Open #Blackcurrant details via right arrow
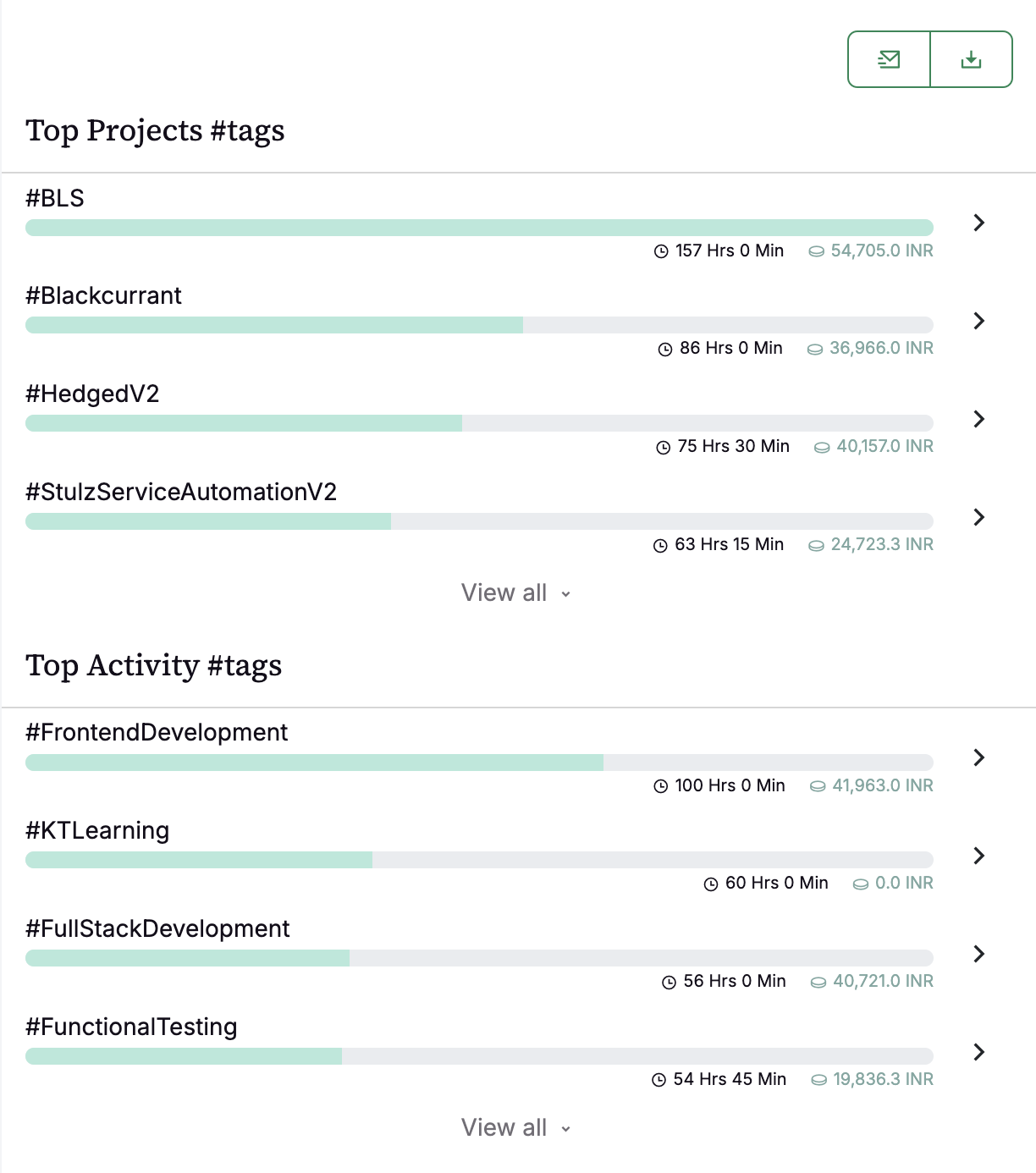Viewport: 1036px width, 1173px height. (x=978, y=322)
